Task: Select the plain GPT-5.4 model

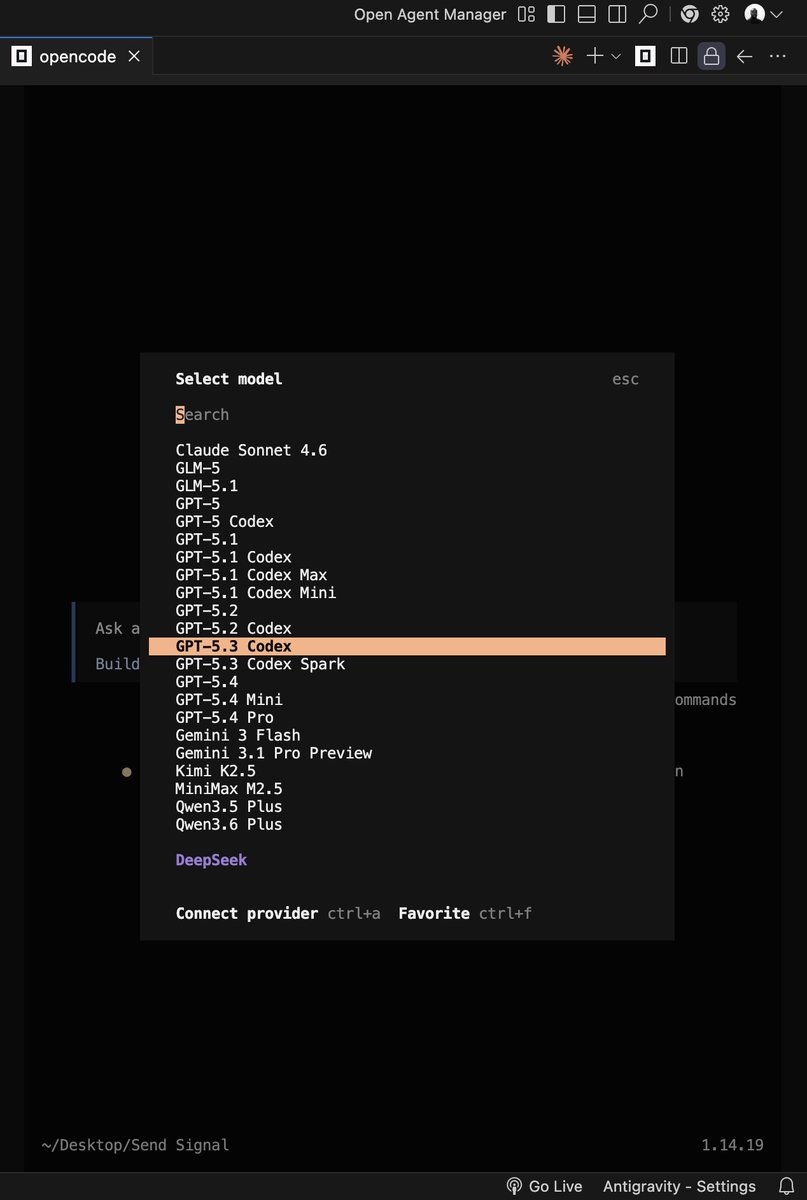Action: click(407, 682)
